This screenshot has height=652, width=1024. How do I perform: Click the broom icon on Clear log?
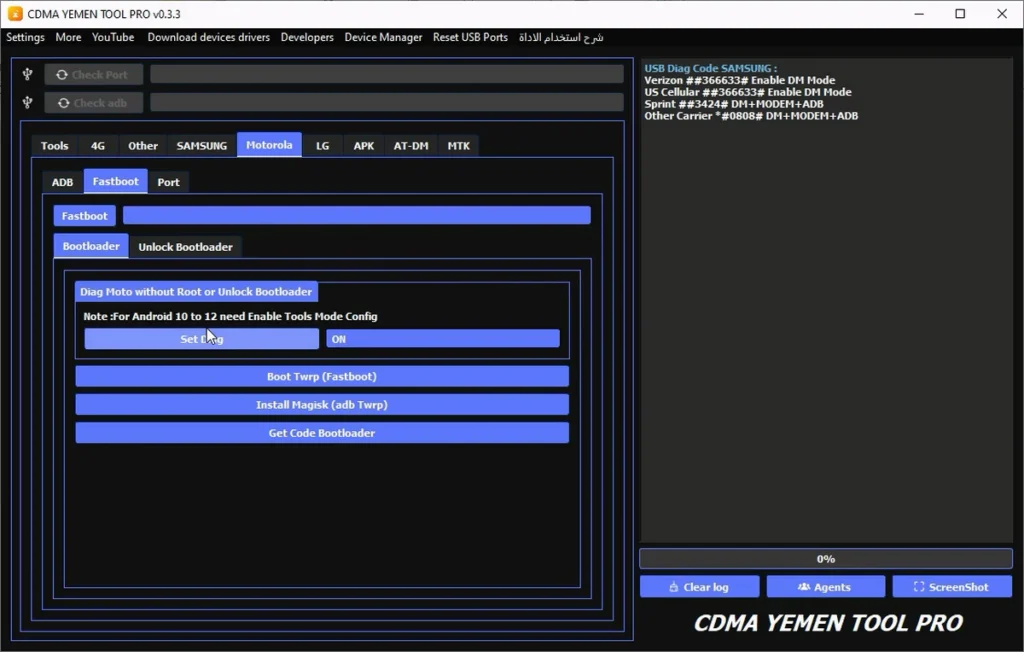[x=674, y=587]
